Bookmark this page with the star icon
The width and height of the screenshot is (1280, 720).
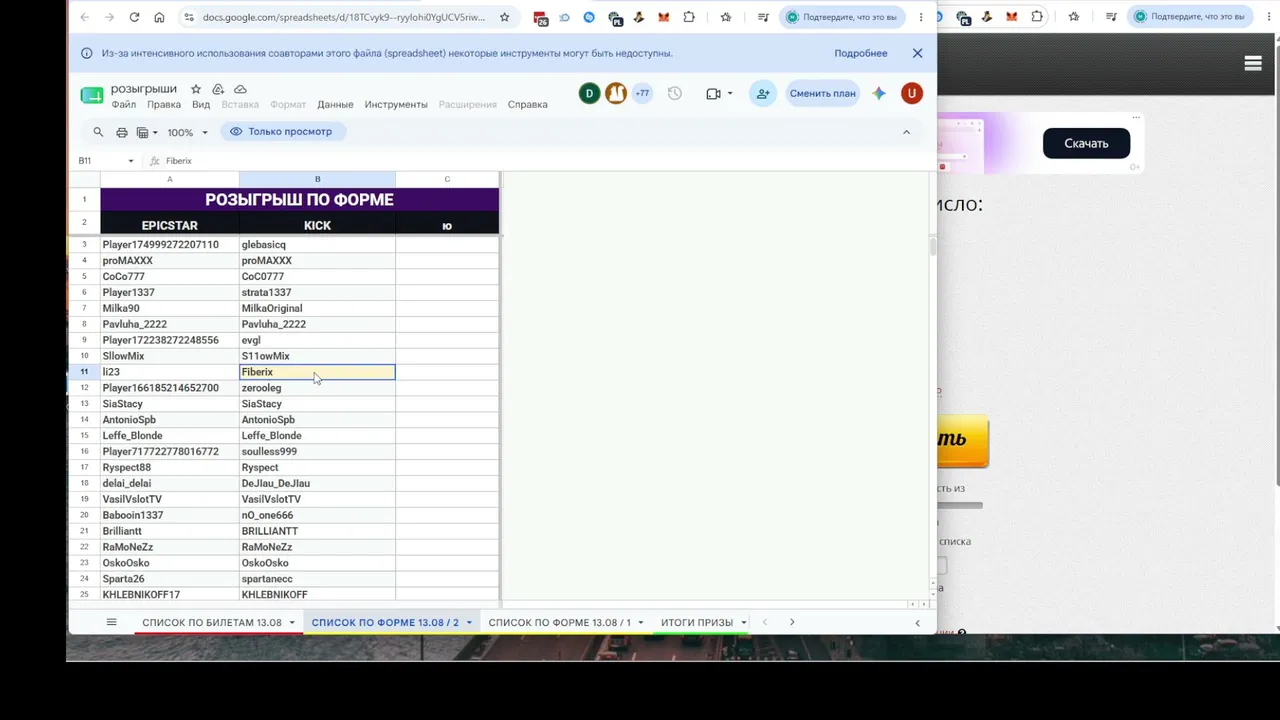[504, 17]
